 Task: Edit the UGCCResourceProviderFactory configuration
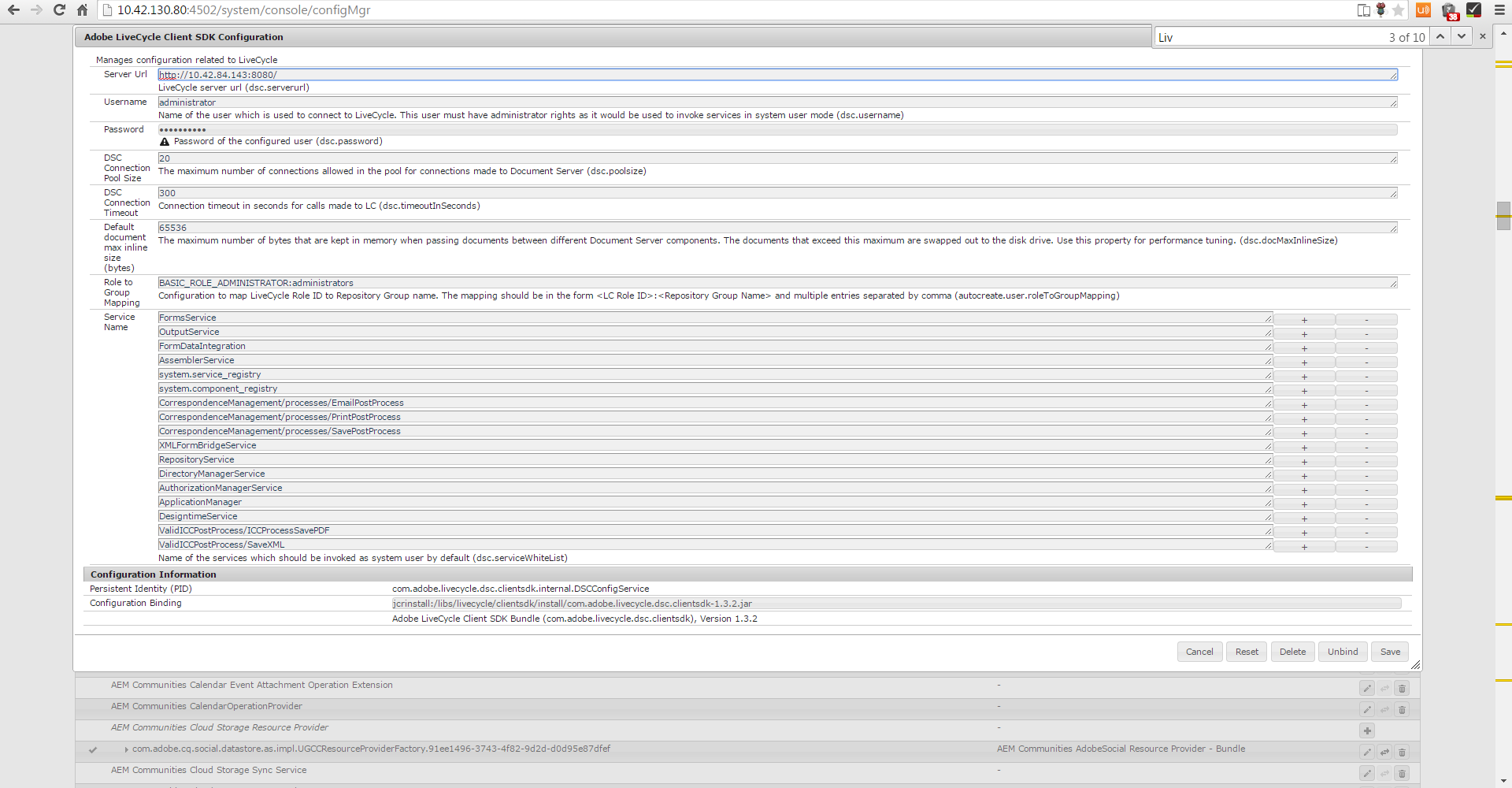[1367, 752]
